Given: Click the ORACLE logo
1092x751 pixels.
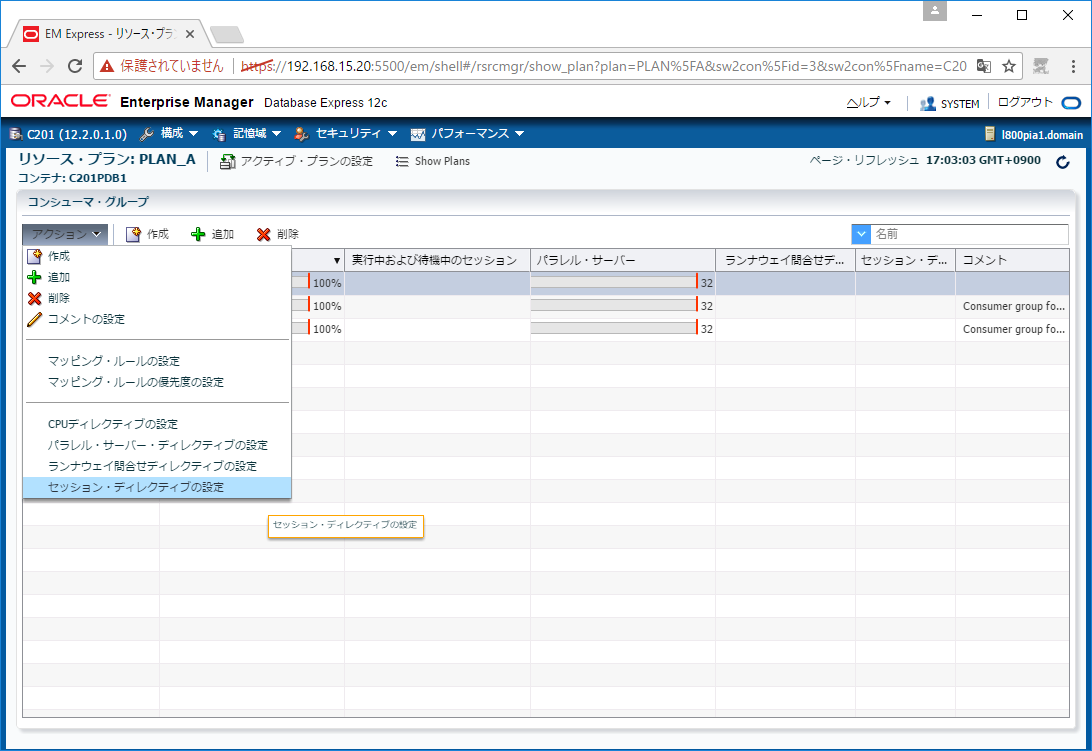Looking at the screenshot, I should [x=60, y=101].
